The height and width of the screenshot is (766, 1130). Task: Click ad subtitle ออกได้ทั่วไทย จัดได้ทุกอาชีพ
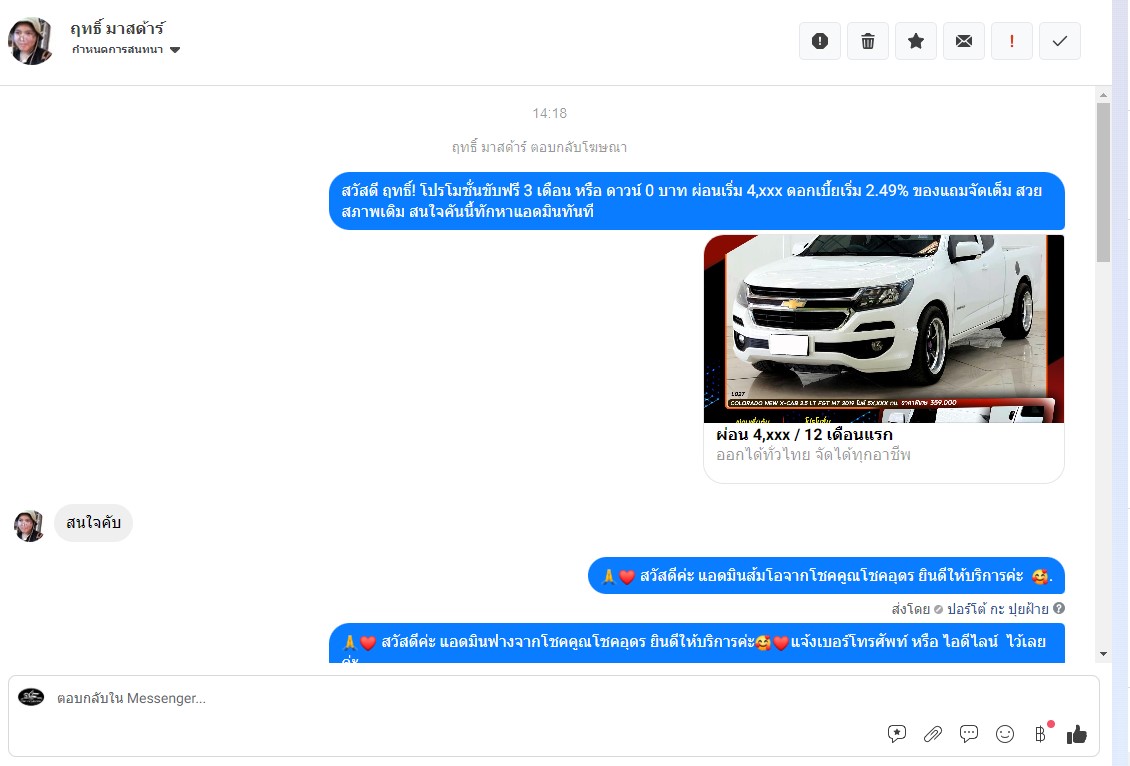point(814,455)
